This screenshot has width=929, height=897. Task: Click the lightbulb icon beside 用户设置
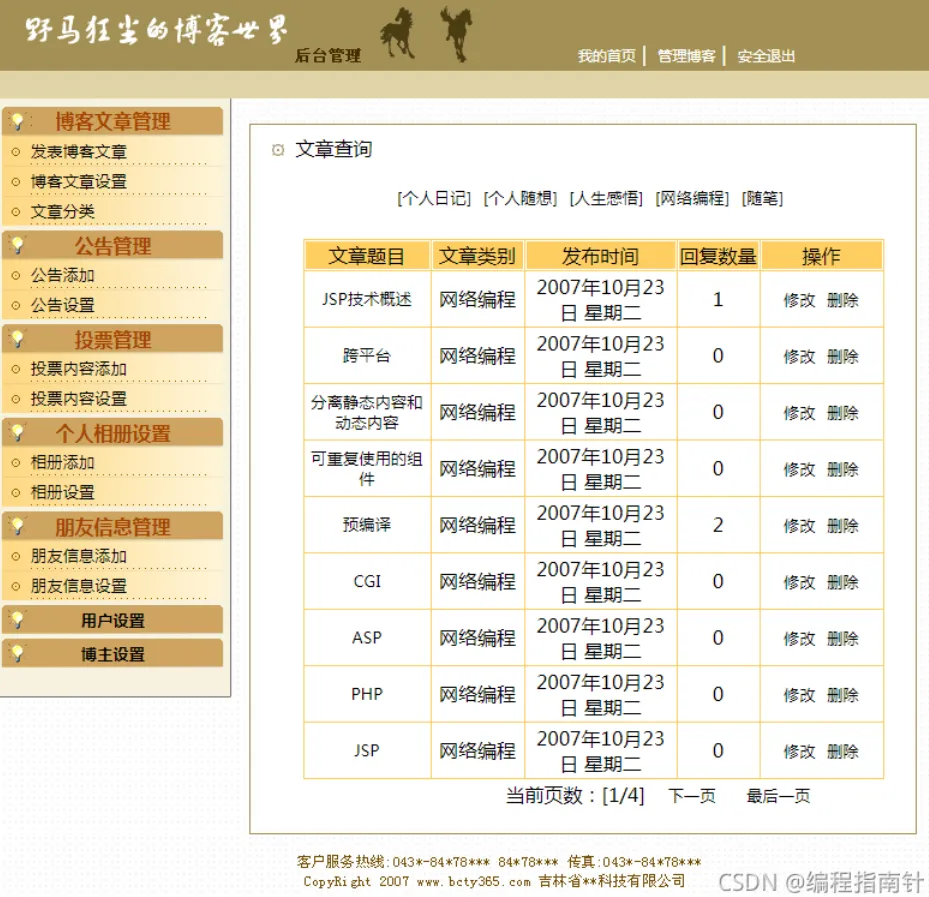pos(18,620)
